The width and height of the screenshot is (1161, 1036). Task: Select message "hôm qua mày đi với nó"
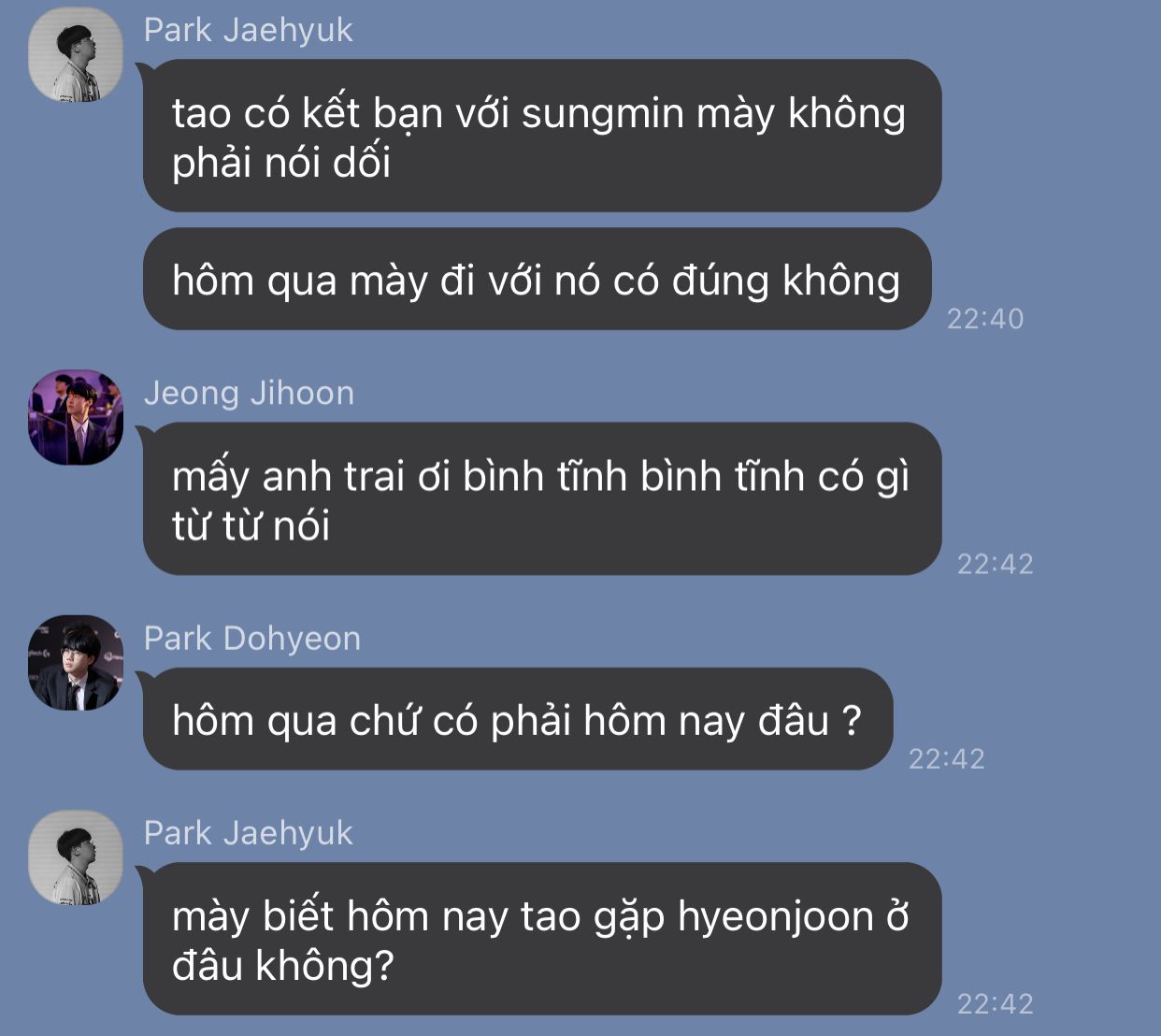tap(537, 280)
